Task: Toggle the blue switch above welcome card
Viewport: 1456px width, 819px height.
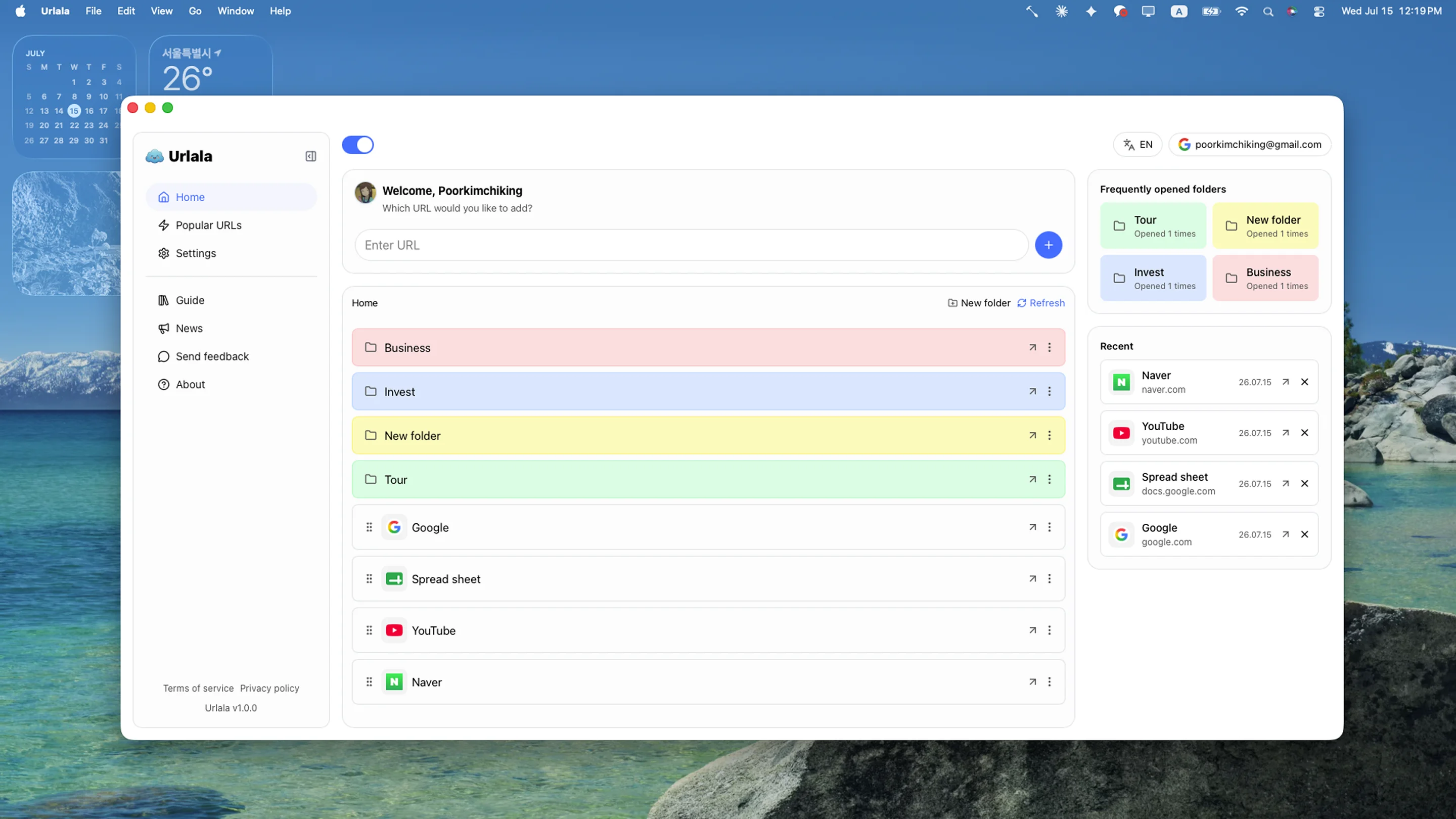Action: pyautogui.click(x=358, y=145)
